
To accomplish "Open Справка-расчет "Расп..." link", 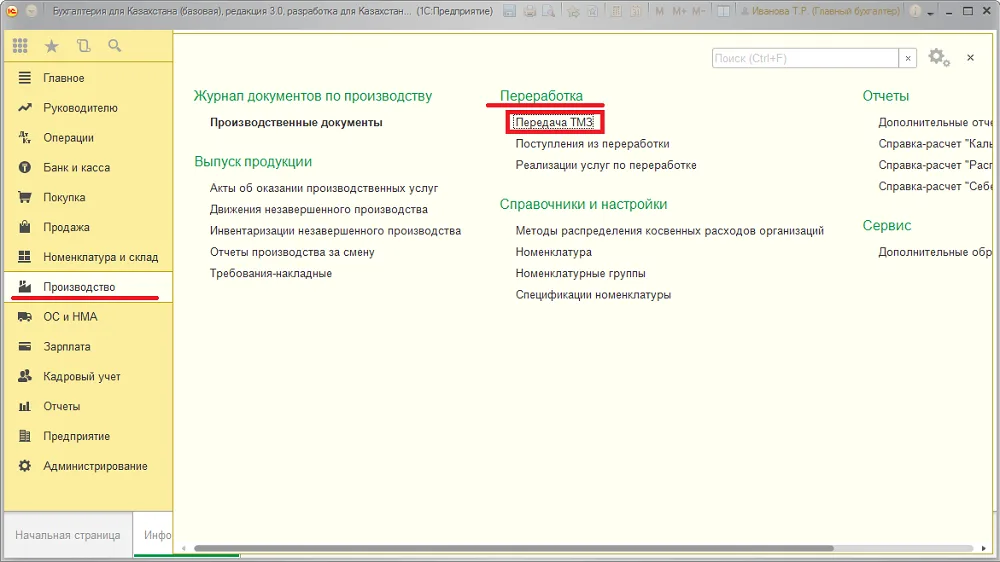I will pyautogui.click(x=935, y=165).
